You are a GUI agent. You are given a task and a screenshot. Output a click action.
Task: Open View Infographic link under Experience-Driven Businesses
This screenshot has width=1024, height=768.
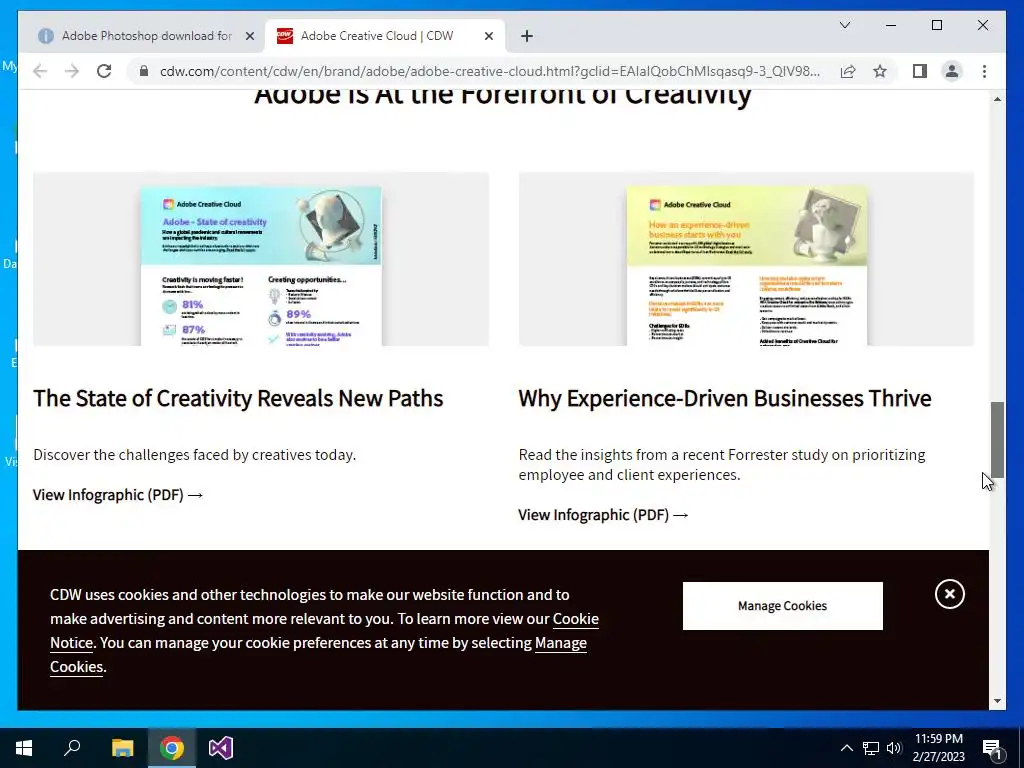point(603,515)
